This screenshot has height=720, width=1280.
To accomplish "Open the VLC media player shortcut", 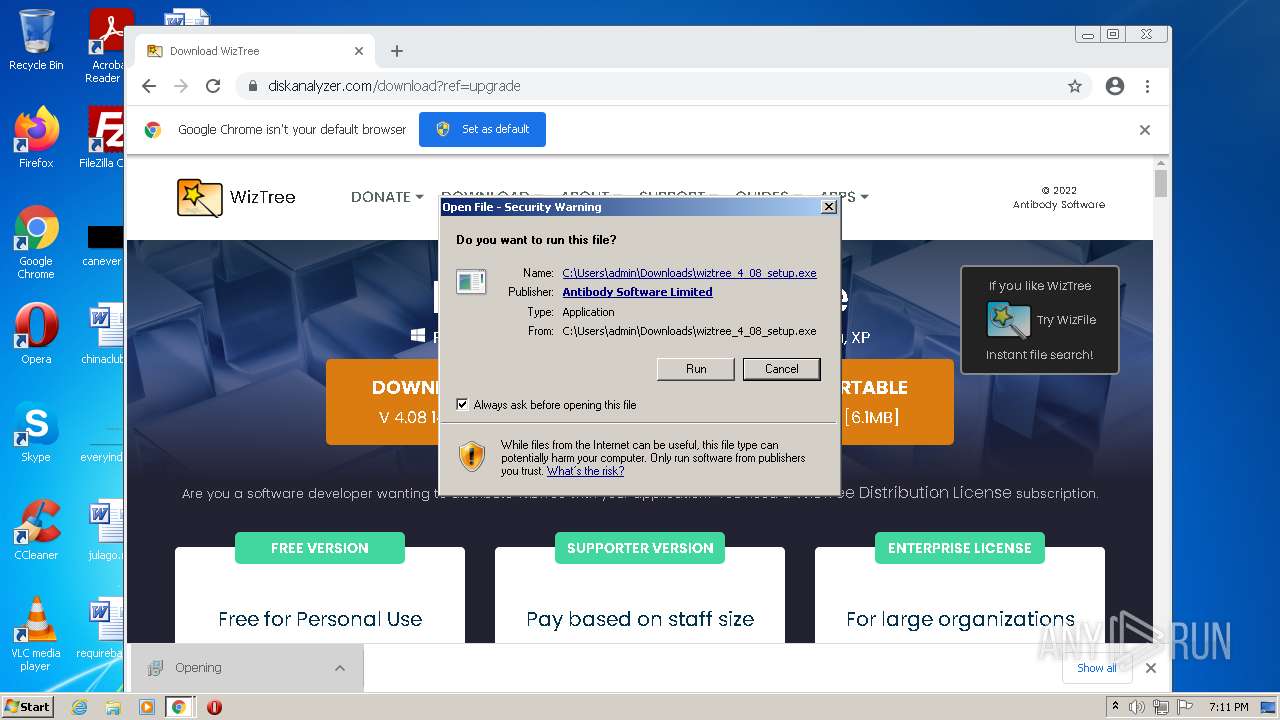I will point(36,633).
